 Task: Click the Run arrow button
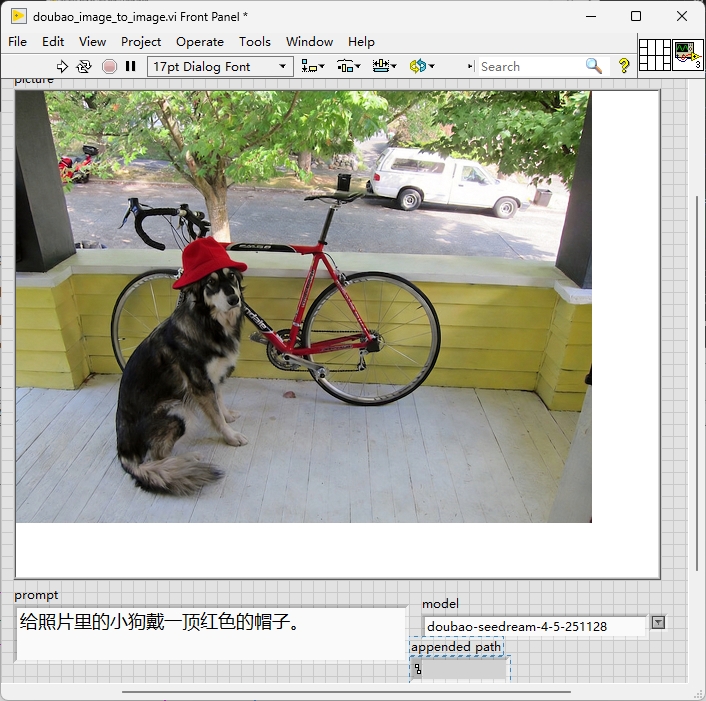click(62, 66)
